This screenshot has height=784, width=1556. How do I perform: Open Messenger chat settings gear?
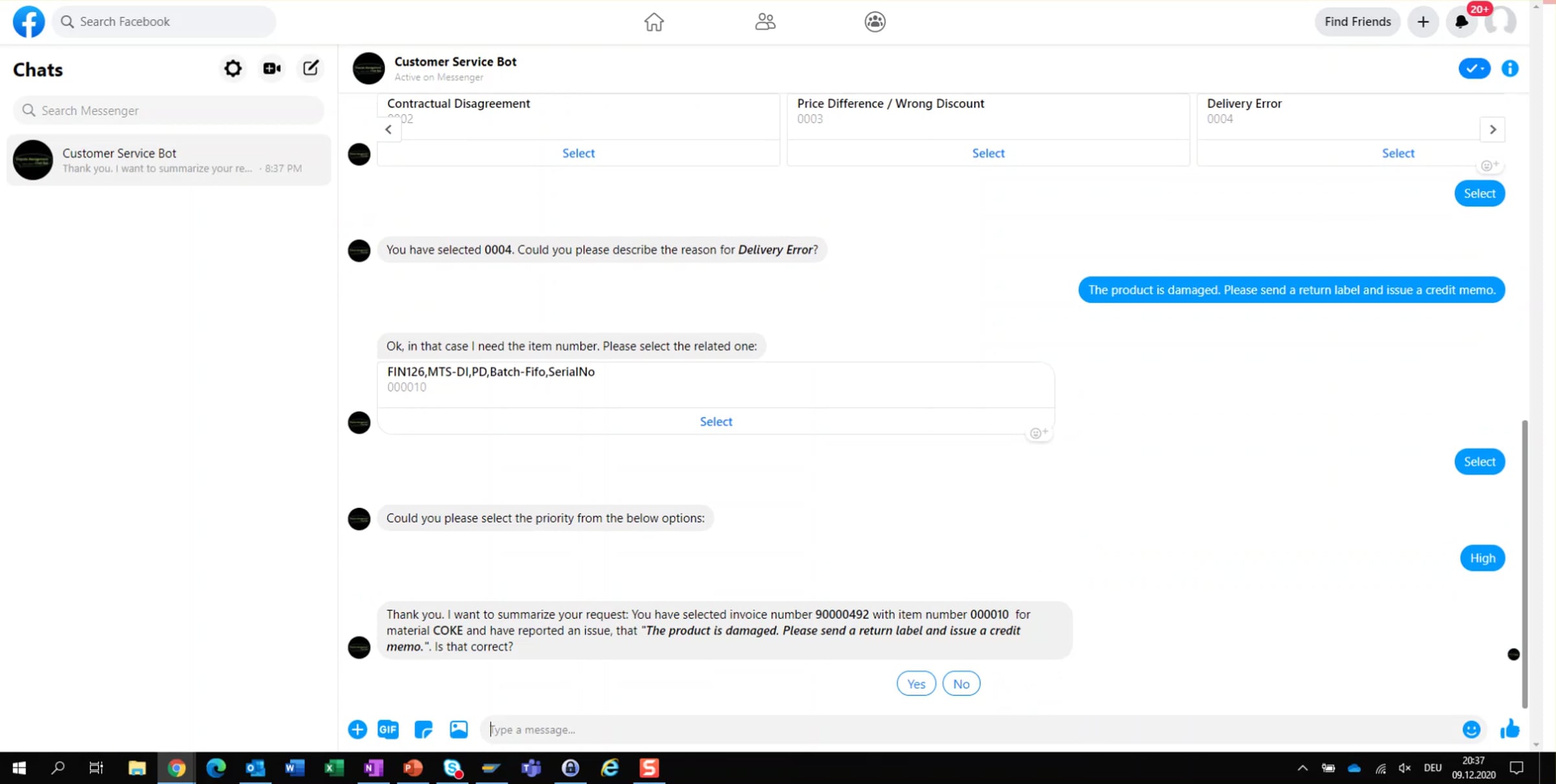[233, 69]
